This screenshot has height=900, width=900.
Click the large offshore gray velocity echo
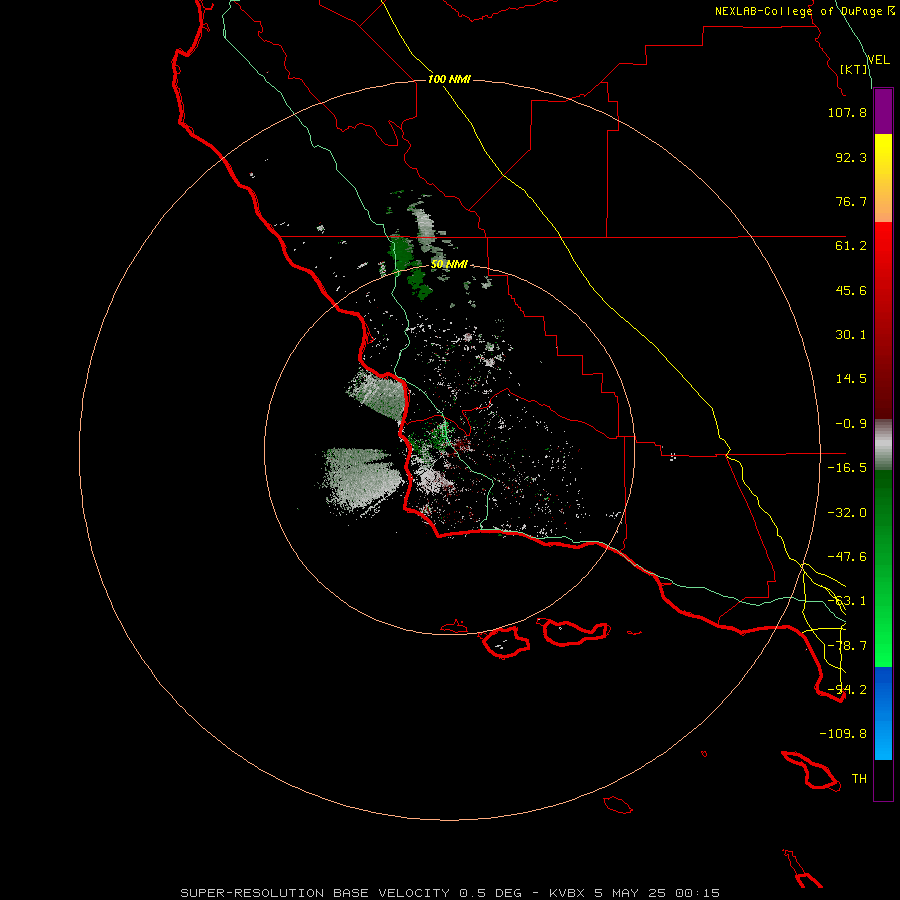pyautogui.click(x=360, y=480)
